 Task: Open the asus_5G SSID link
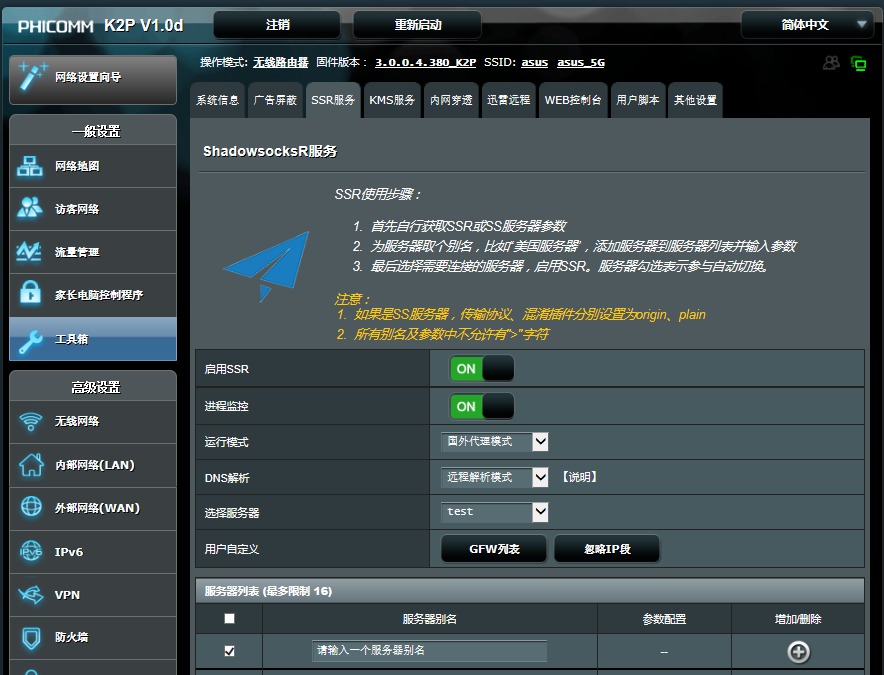point(578,61)
